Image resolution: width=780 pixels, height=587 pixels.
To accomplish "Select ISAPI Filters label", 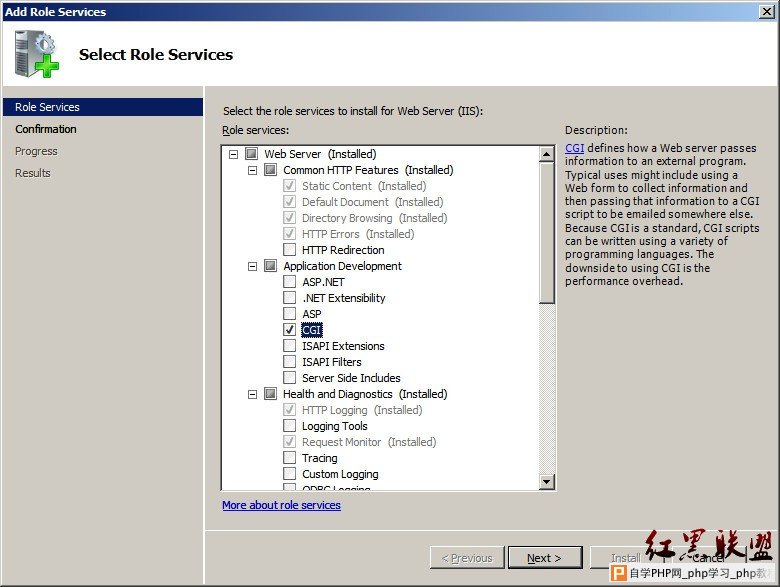I will click(x=332, y=362).
